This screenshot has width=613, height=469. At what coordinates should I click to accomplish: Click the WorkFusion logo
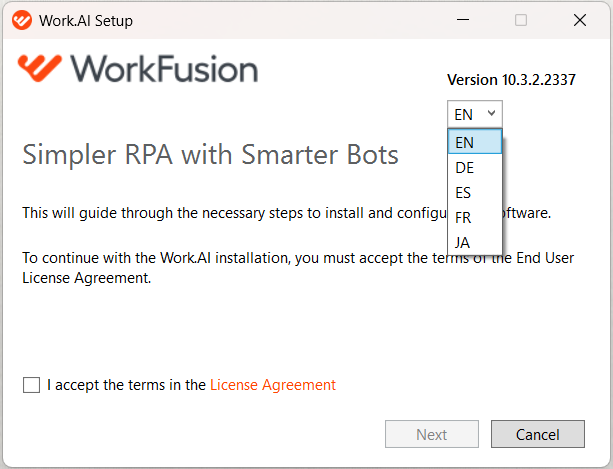[138, 69]
